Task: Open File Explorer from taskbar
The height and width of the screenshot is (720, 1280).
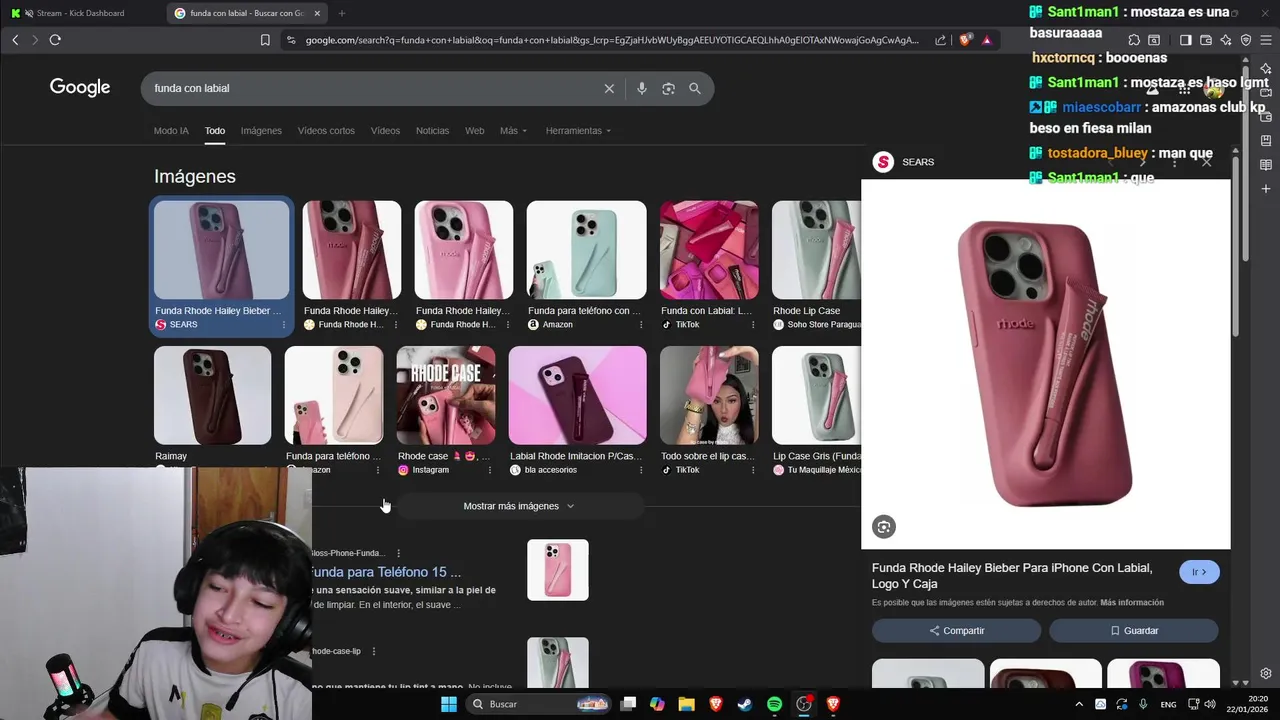Action: coord(686,704)
